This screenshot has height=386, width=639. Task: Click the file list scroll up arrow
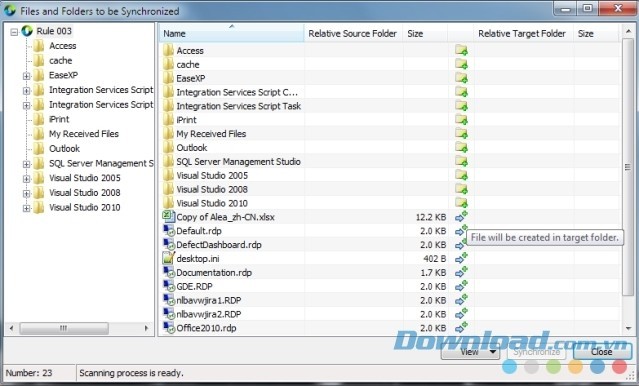[x=628, y=31]
